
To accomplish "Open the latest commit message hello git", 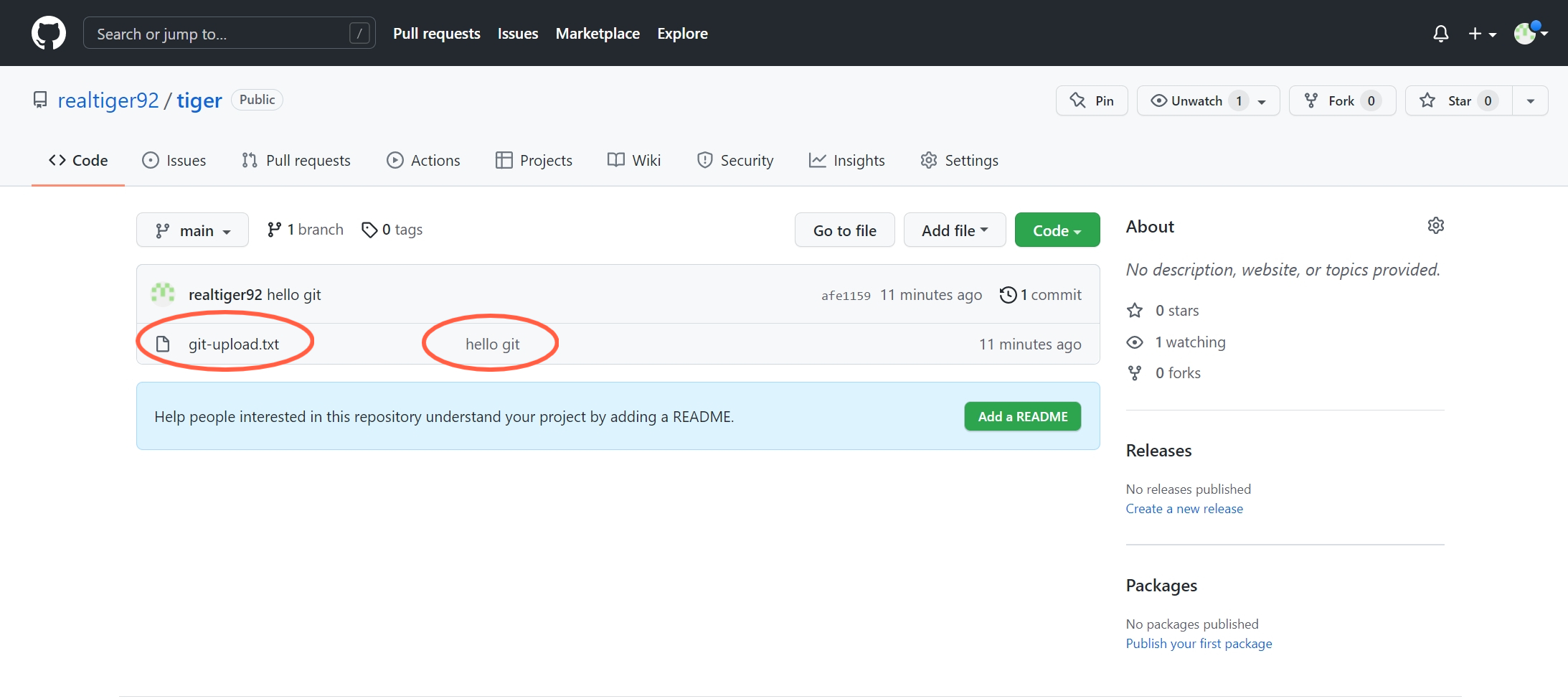I will click(x=294, y=295).
